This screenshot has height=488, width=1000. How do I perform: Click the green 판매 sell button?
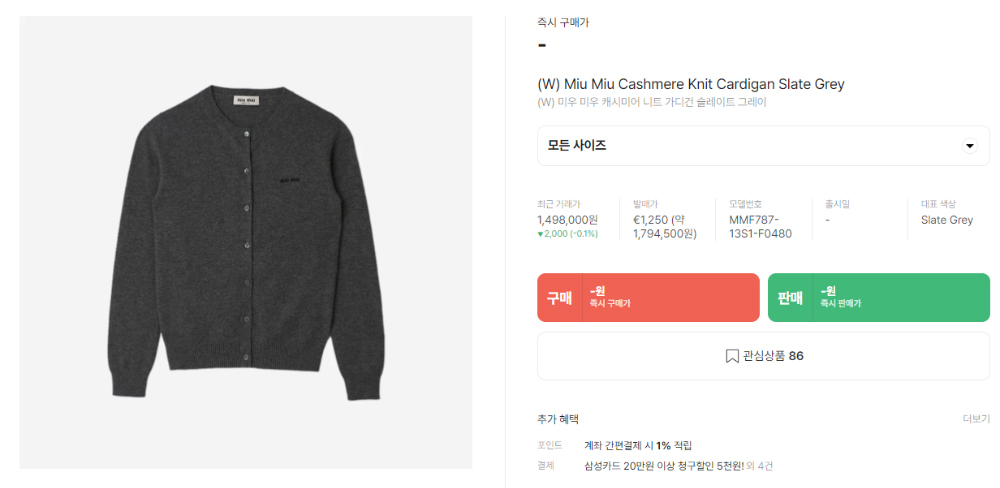(879, 297)
